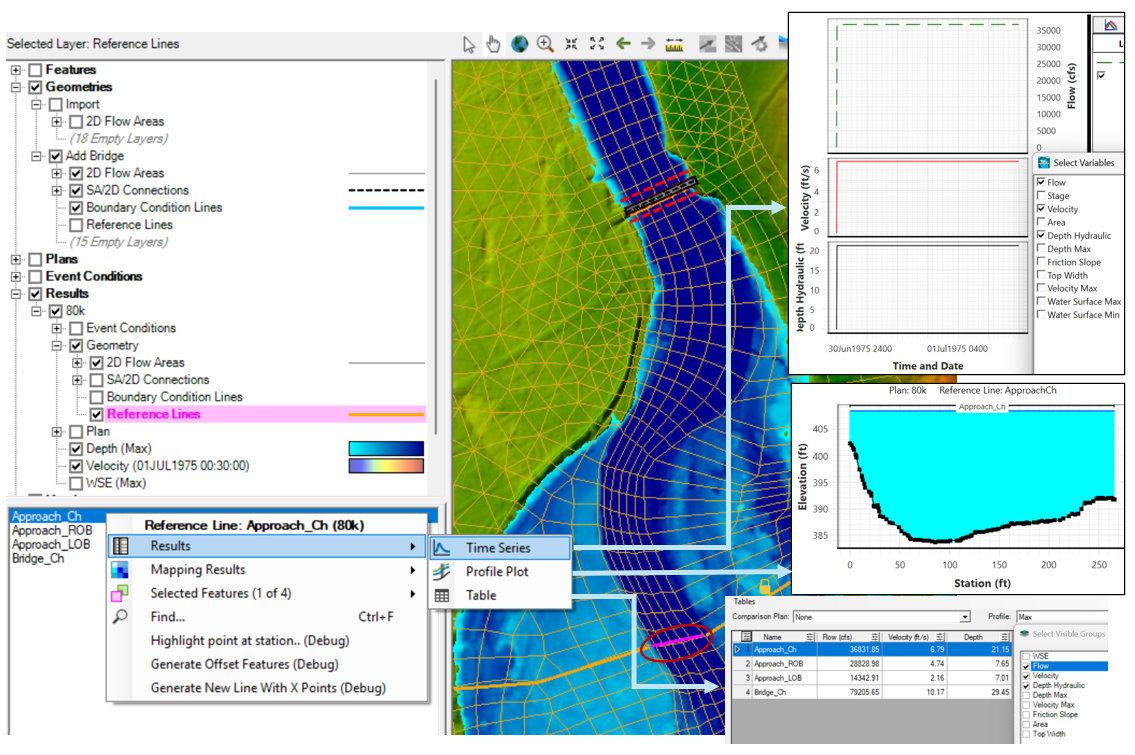
Task: Enable the WSE (Max) layer checkbox
Action: coord(77,483)
